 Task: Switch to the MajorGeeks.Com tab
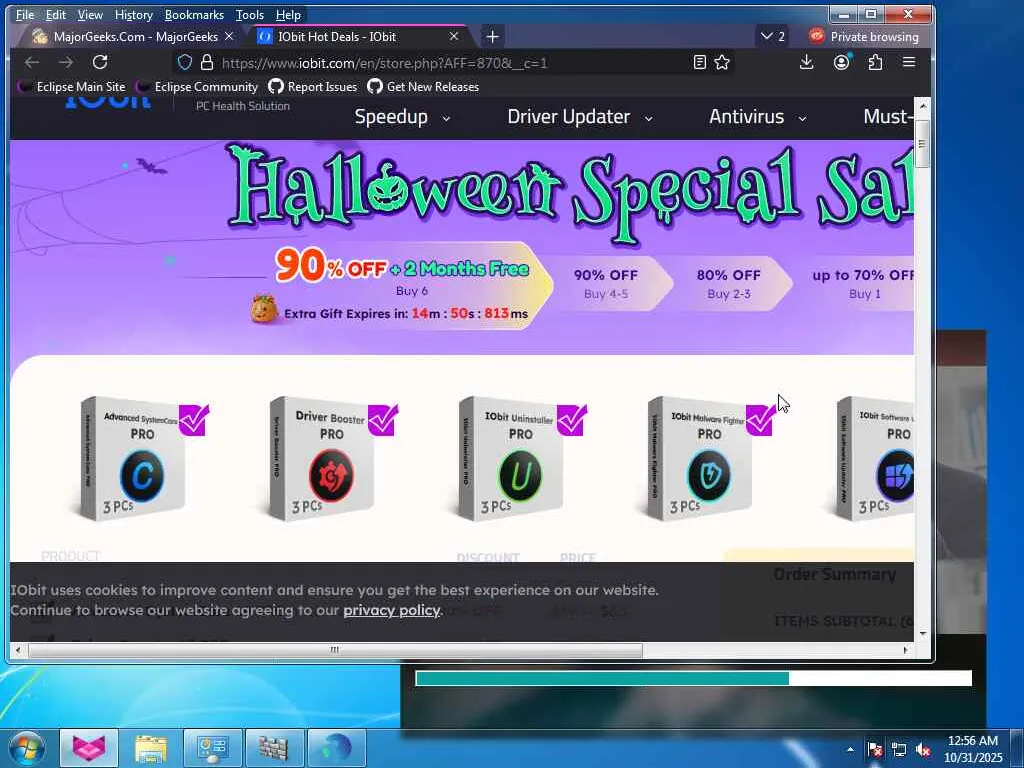click(134, 37)
